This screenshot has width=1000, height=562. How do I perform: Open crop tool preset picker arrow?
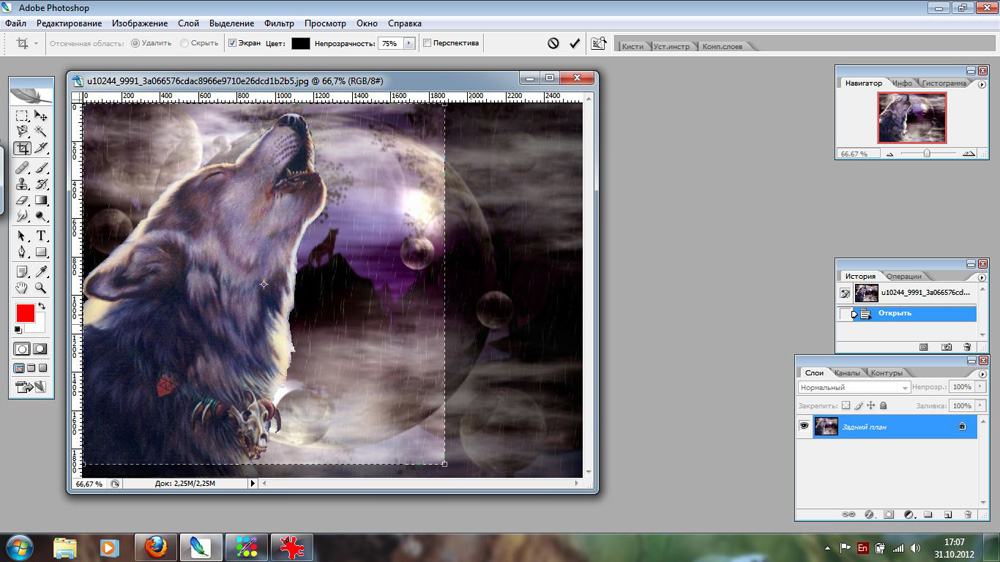coord(36,43)
